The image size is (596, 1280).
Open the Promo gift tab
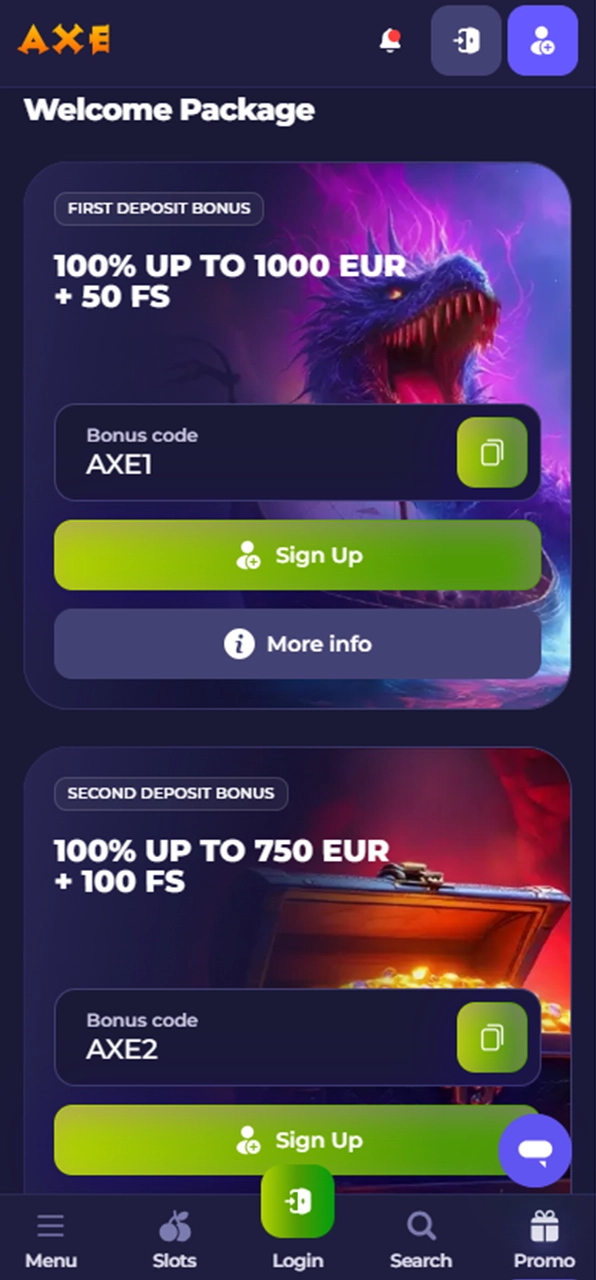pos(545,1240)
